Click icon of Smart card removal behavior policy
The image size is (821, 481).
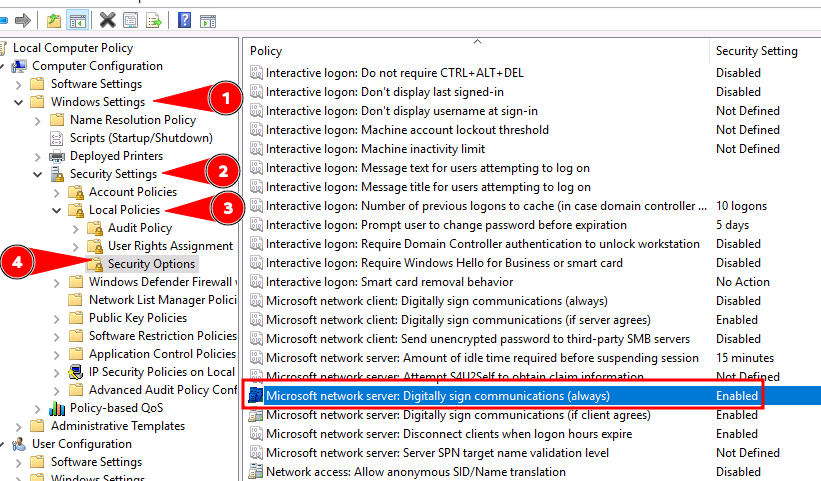click(x=256, y=282)
